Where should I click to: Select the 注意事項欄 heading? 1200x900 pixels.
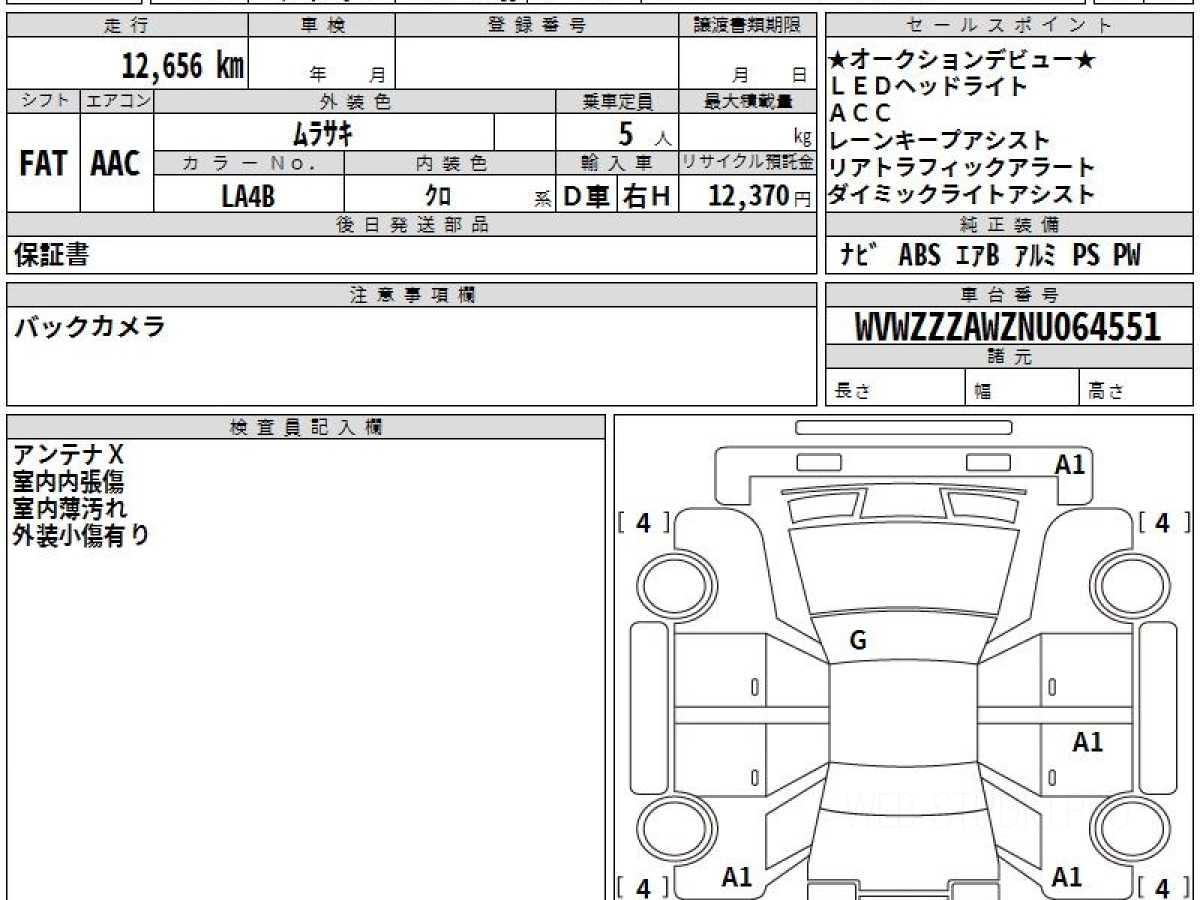411,295
